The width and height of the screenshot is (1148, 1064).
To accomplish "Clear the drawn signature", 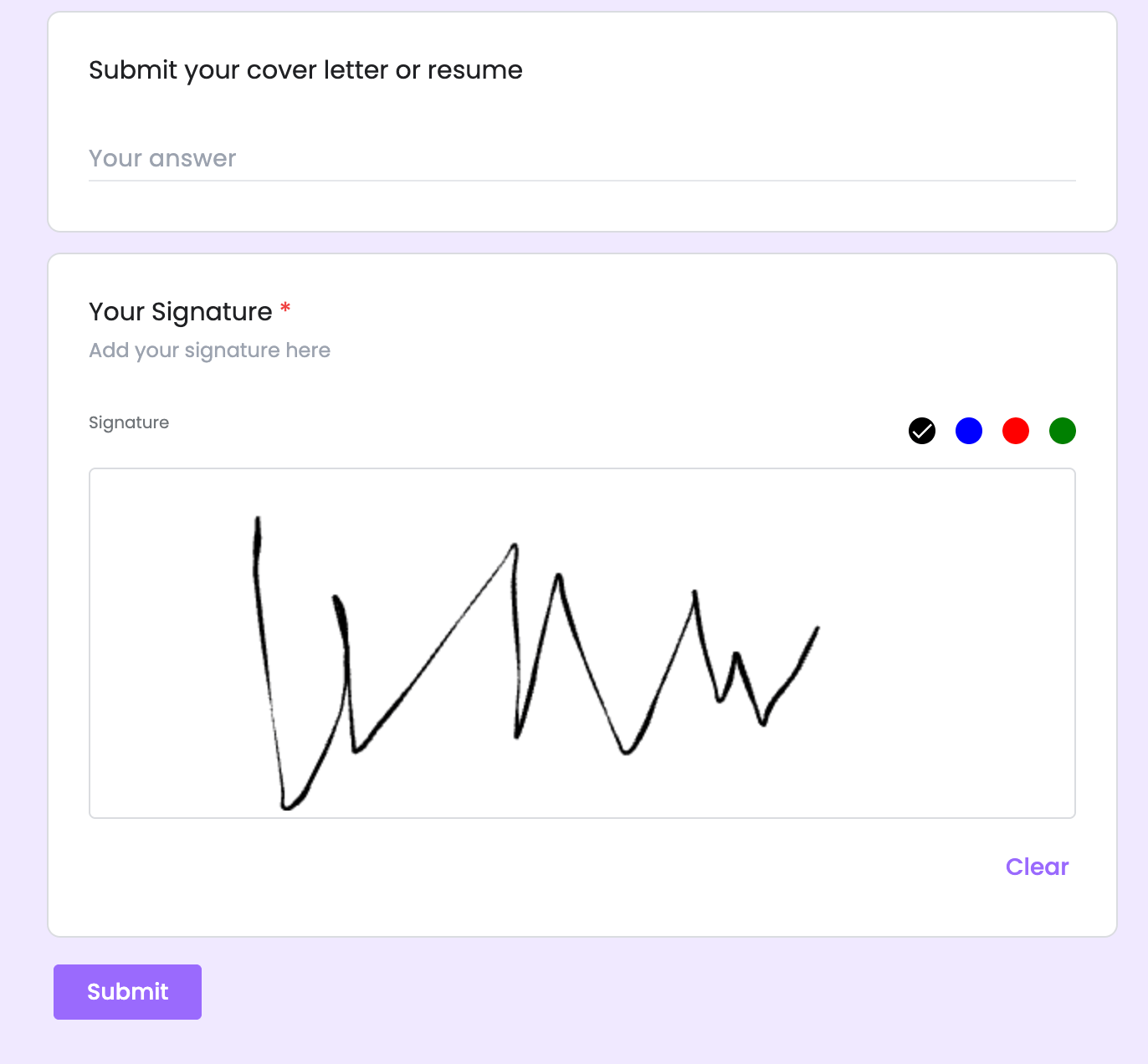I will (x=1037, y=867).
